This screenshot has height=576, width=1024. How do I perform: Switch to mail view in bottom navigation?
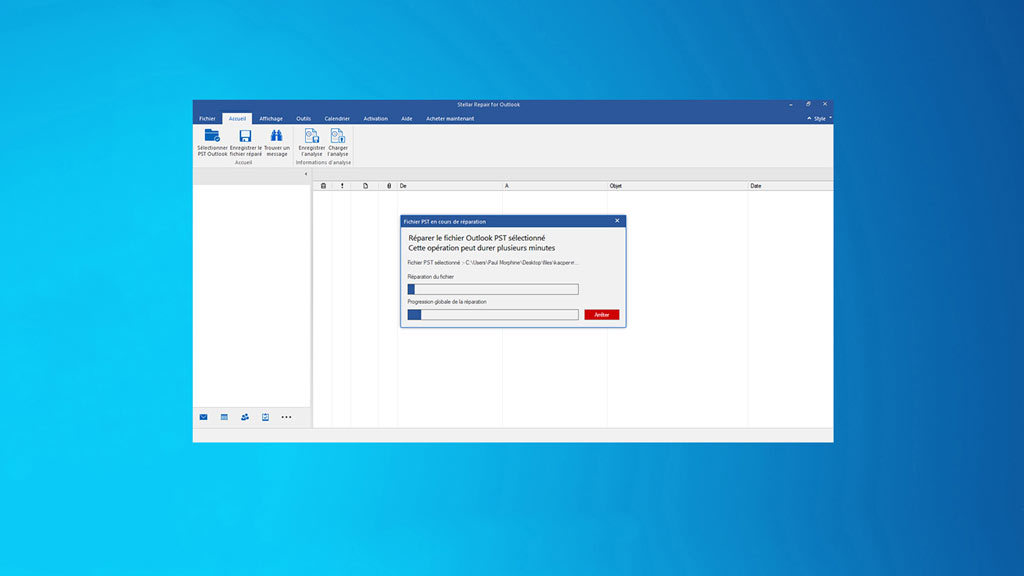click(x=203, y=417)
